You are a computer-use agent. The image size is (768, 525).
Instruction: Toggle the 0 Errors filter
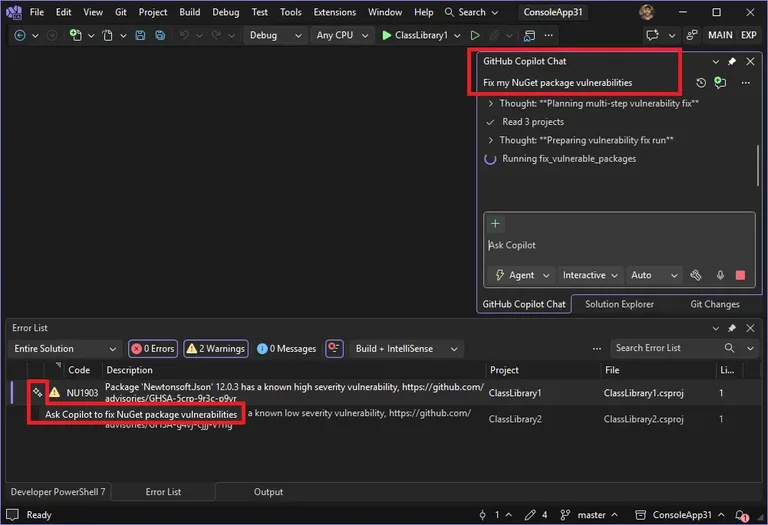click(x=153, y=349)
